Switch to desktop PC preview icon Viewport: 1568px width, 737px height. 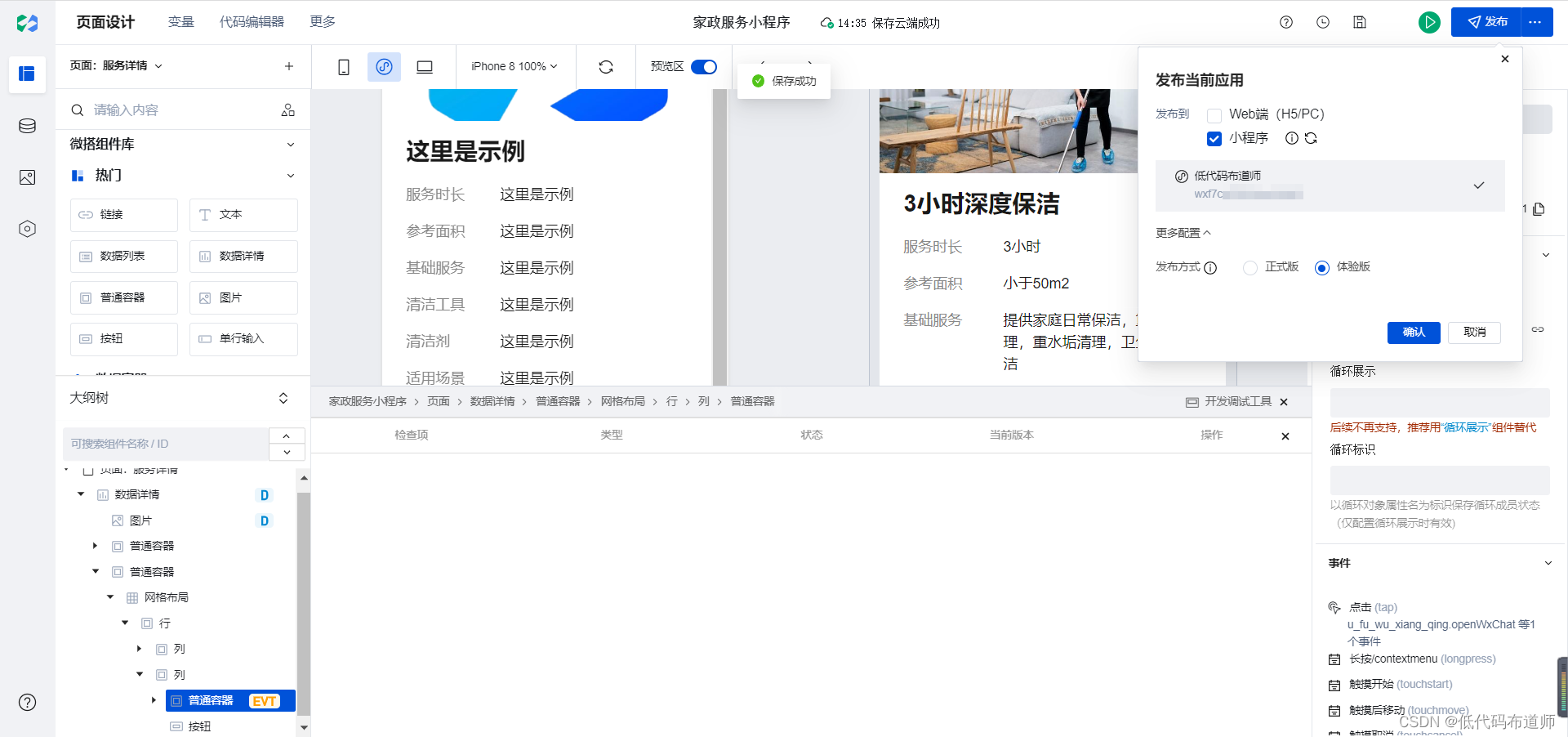pos(425,67)
